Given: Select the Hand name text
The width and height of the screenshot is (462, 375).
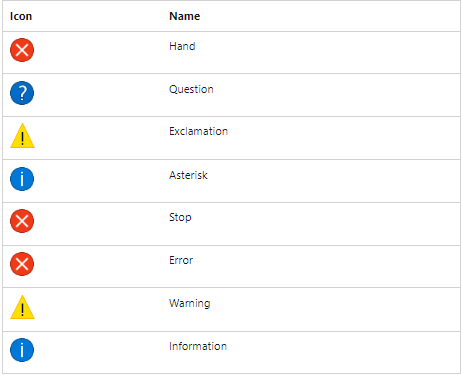Looking at the screenshot, I should point(182,46).
